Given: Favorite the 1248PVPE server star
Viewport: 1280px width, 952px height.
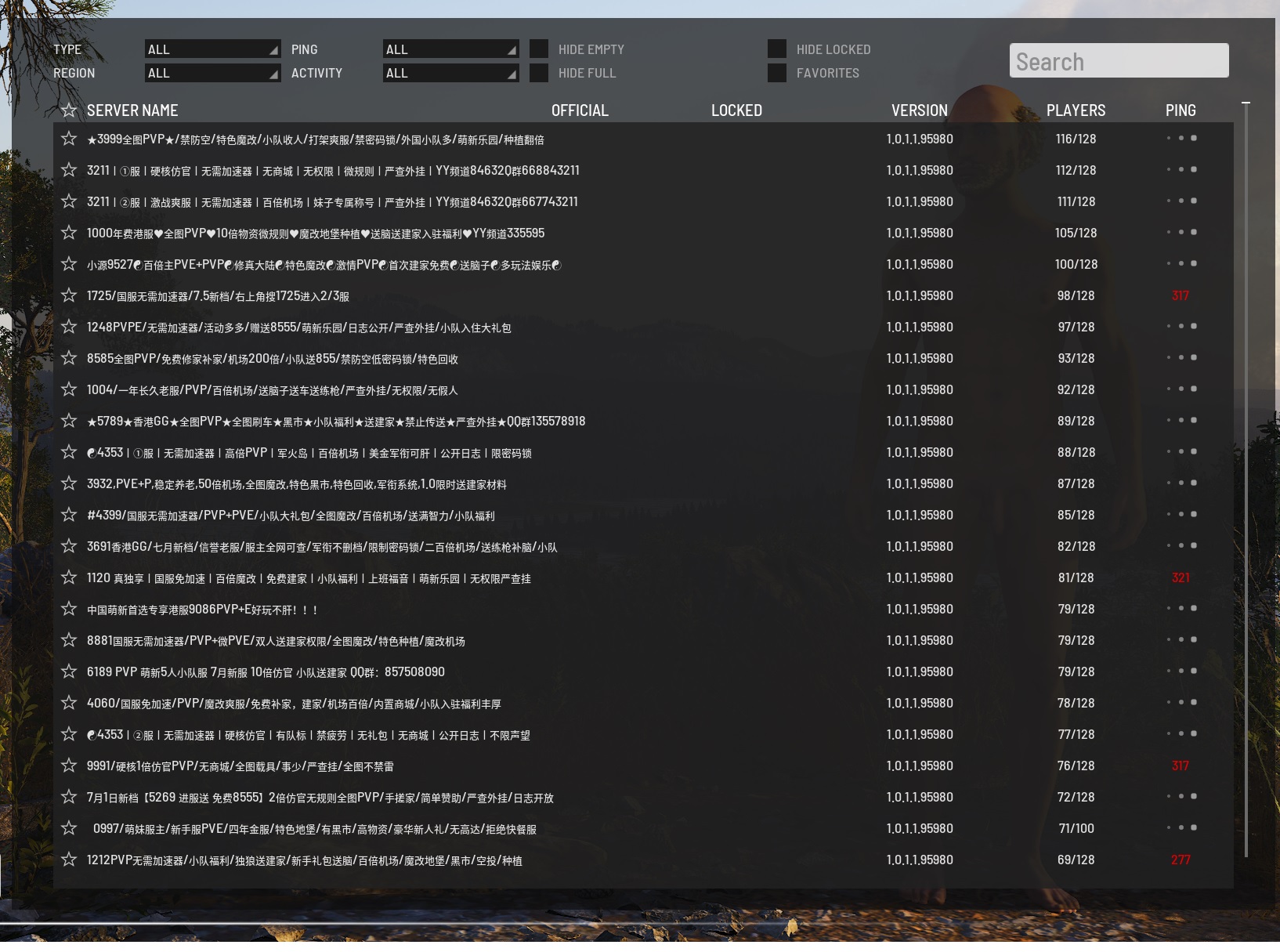Looking at the screenshot, I should pos(69,327).
